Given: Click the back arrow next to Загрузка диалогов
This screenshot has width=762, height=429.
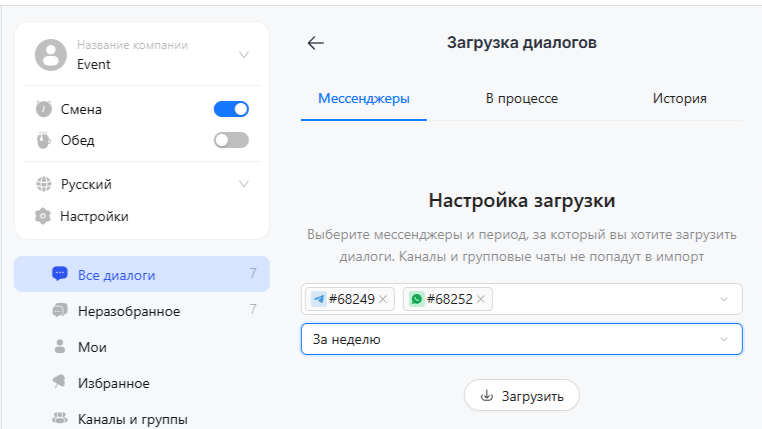Looking at the screenshot, I should (x=315, y=43).
